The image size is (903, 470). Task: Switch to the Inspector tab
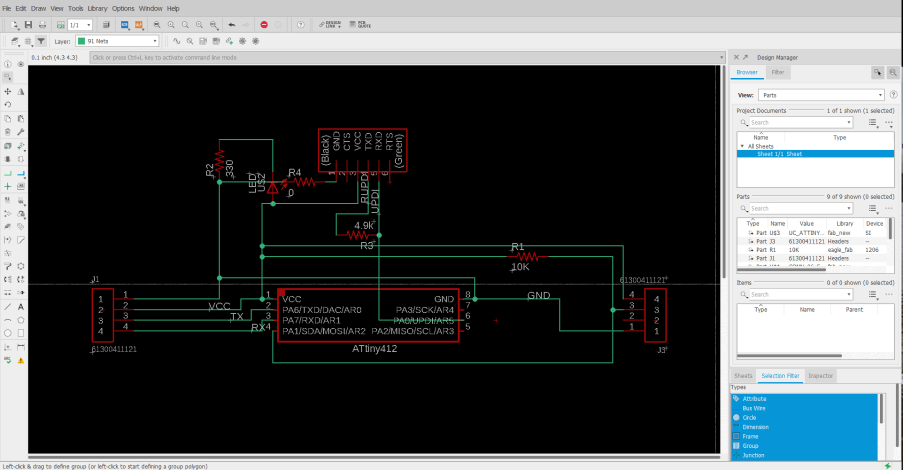coord(821,376)
